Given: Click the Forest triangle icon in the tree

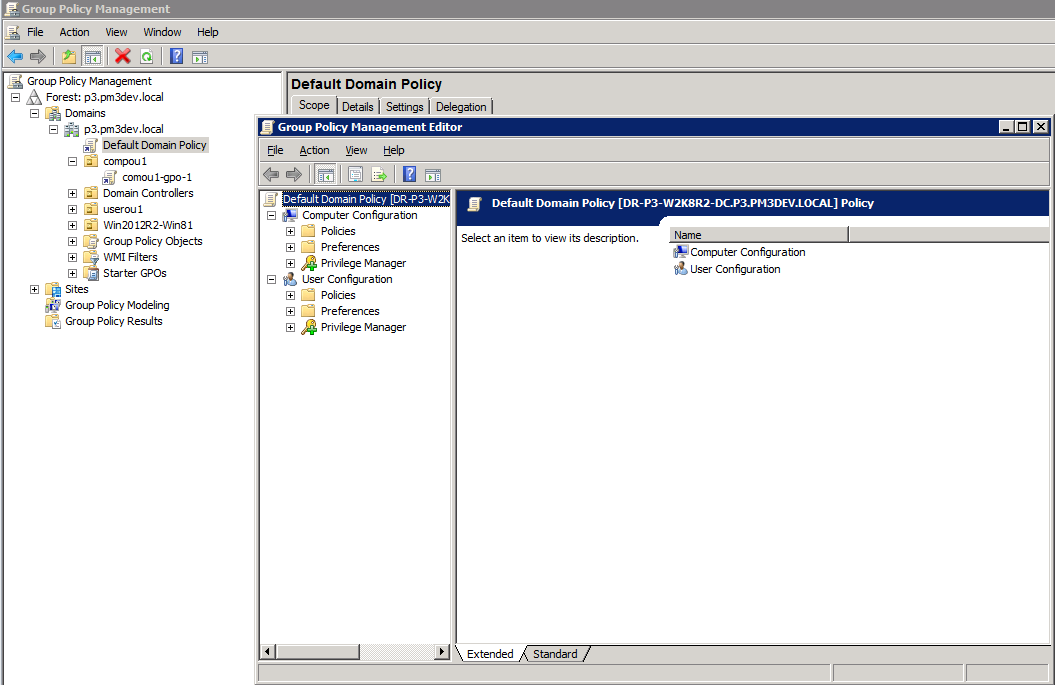Looking at the screenshot, I should coord(34,98).
